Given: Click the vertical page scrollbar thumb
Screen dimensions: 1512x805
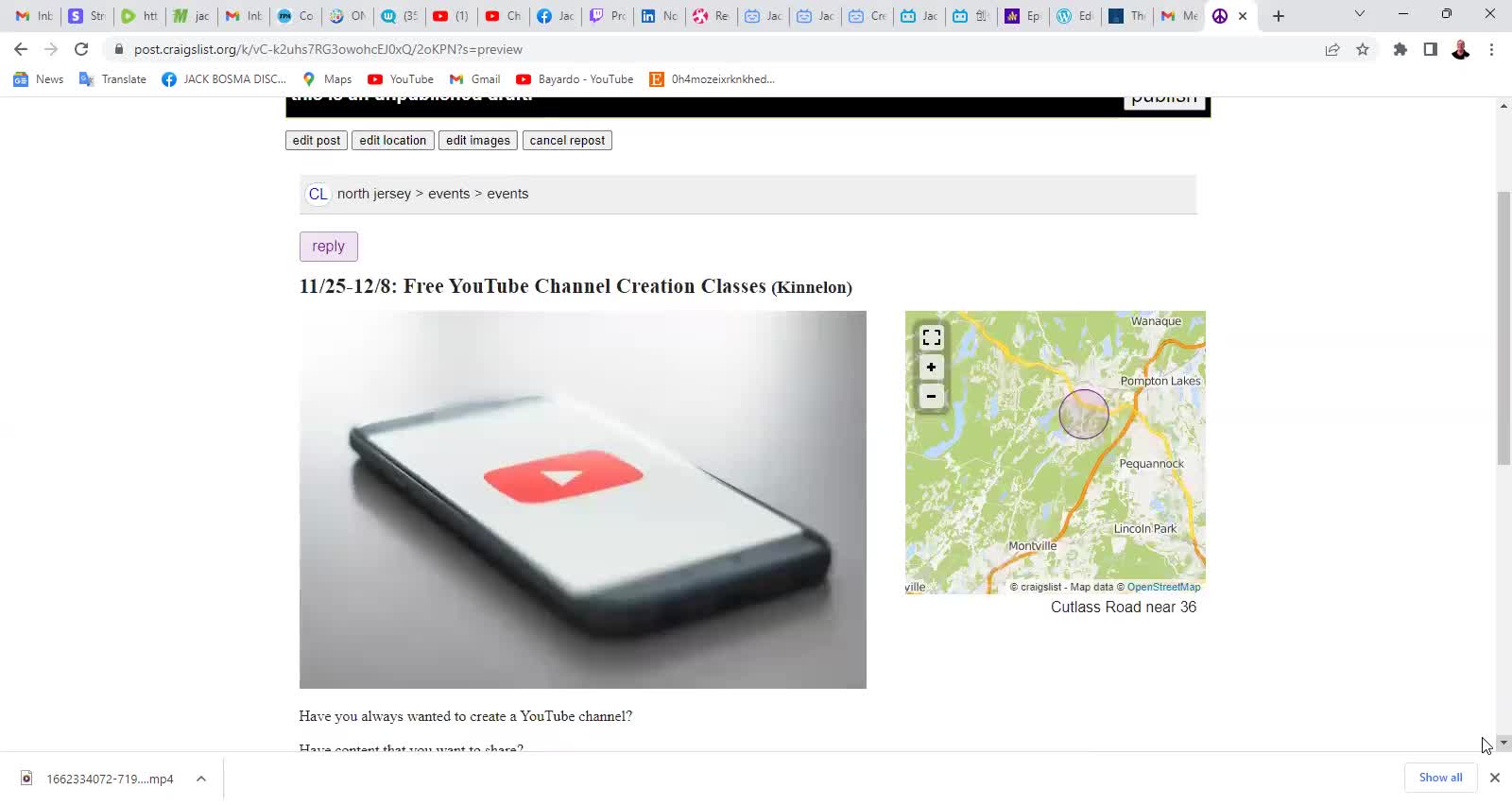Looking at the screenshot, I should 1503,328.
